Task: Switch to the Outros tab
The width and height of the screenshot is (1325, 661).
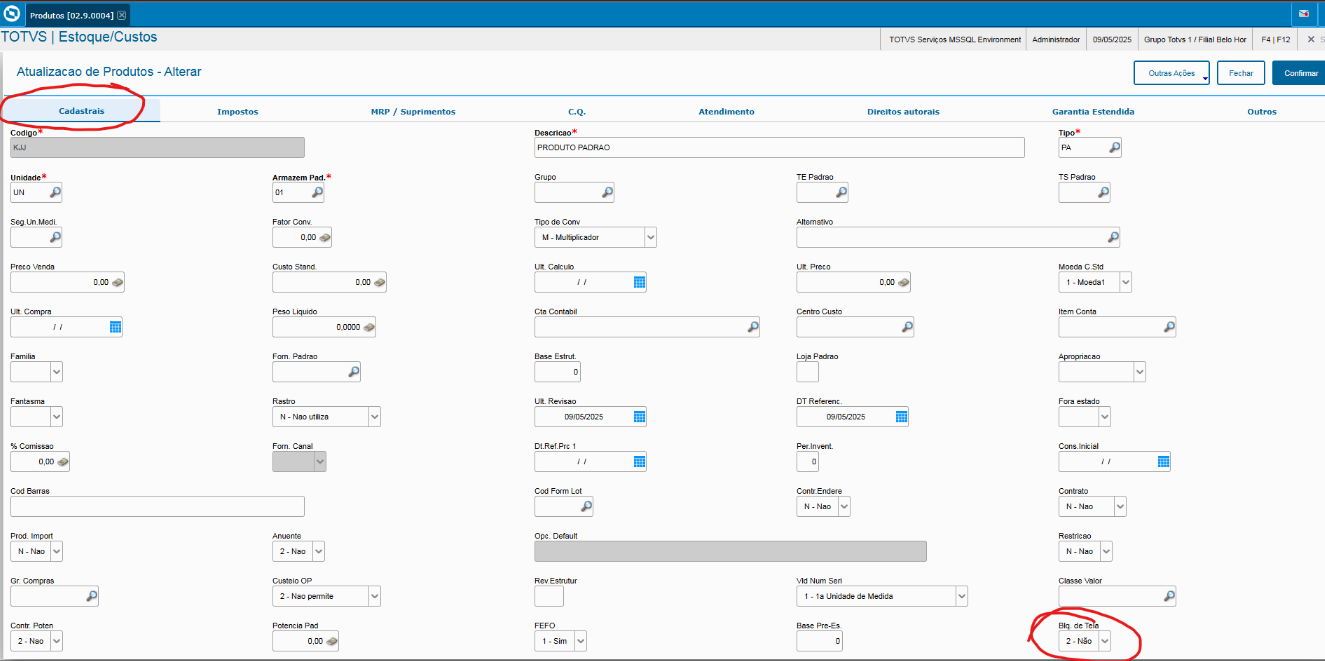Action: click(1262, 112)
